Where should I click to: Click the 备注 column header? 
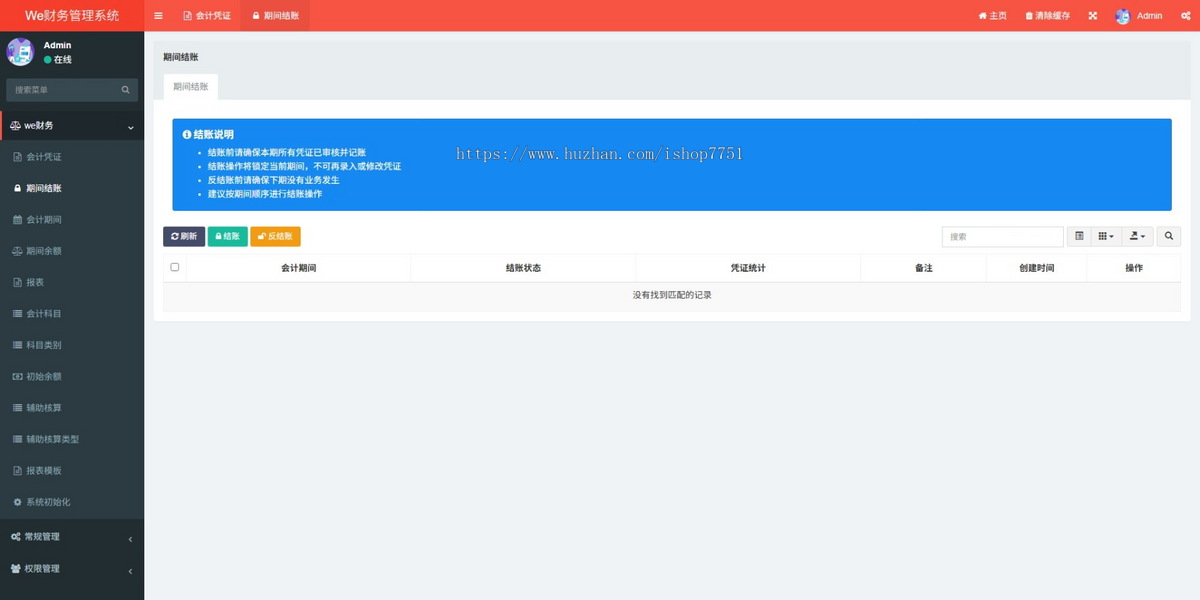pos(923,268)
